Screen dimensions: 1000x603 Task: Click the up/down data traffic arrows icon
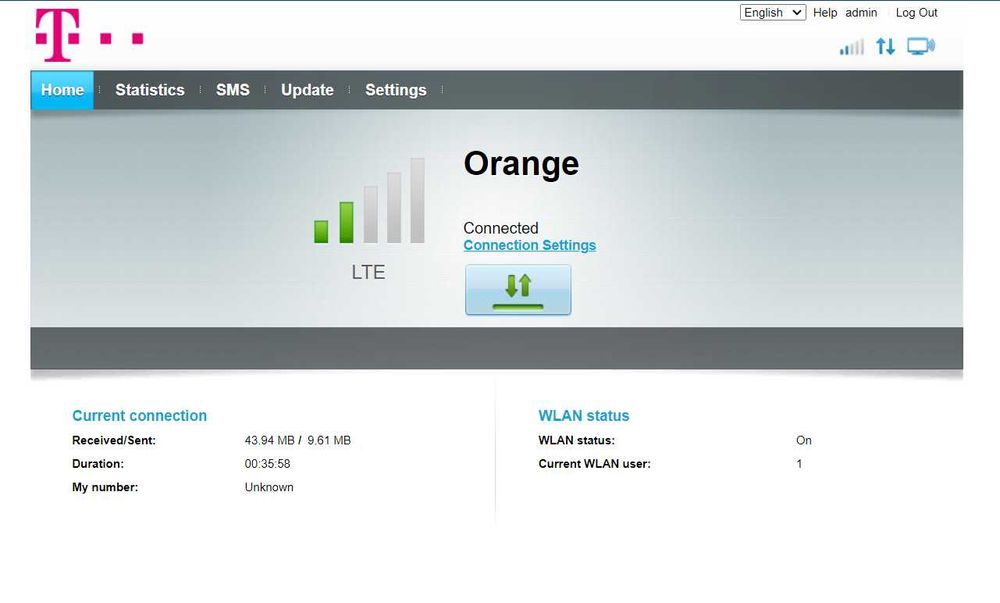(x=885, y=47)
